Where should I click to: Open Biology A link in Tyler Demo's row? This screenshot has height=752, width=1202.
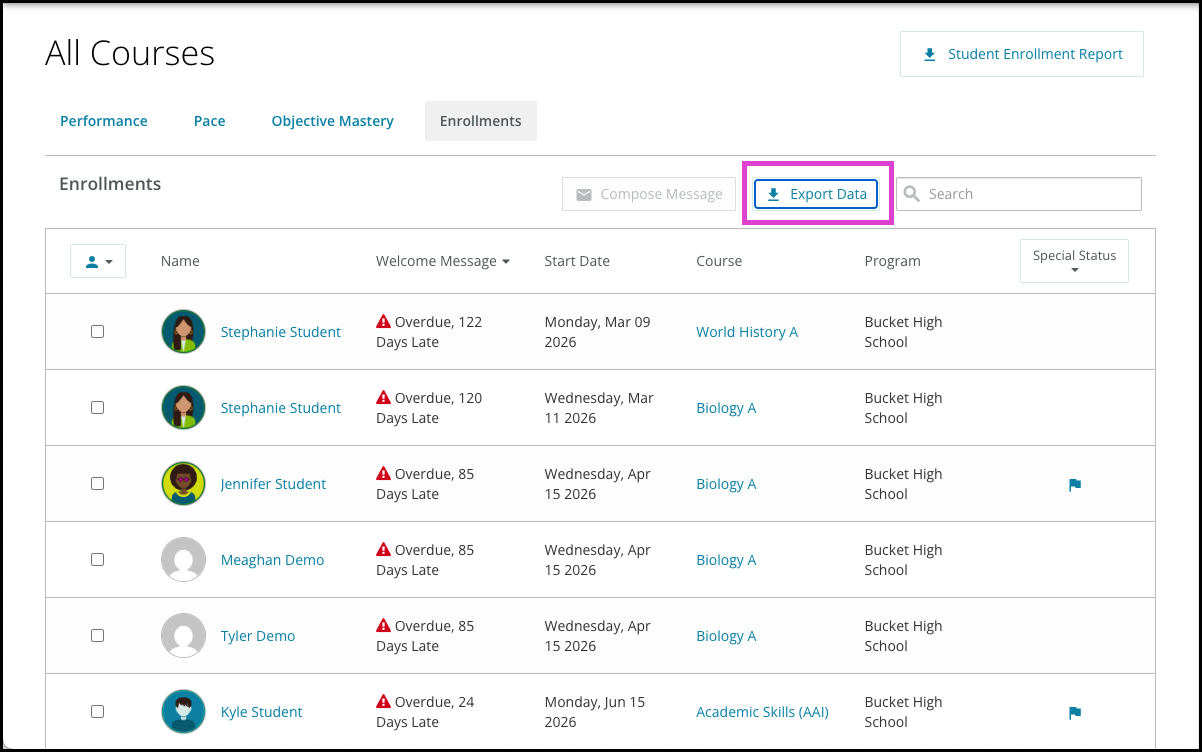[x=726, y=636]
